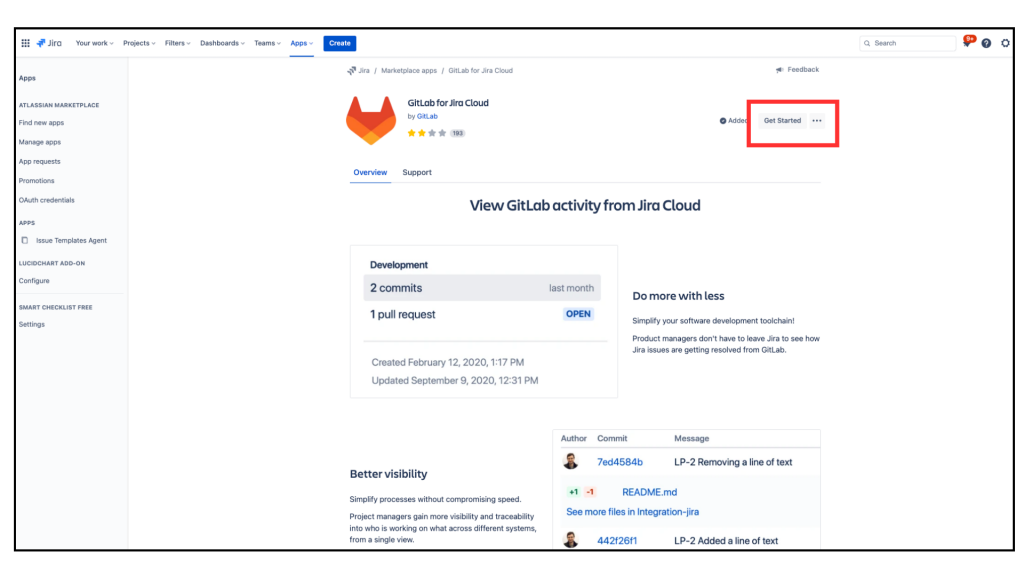Viewport: 1024px width, 576px height.
Task: Click 'LP-2 Removing a line of text' message
Action: click(733, 462)
